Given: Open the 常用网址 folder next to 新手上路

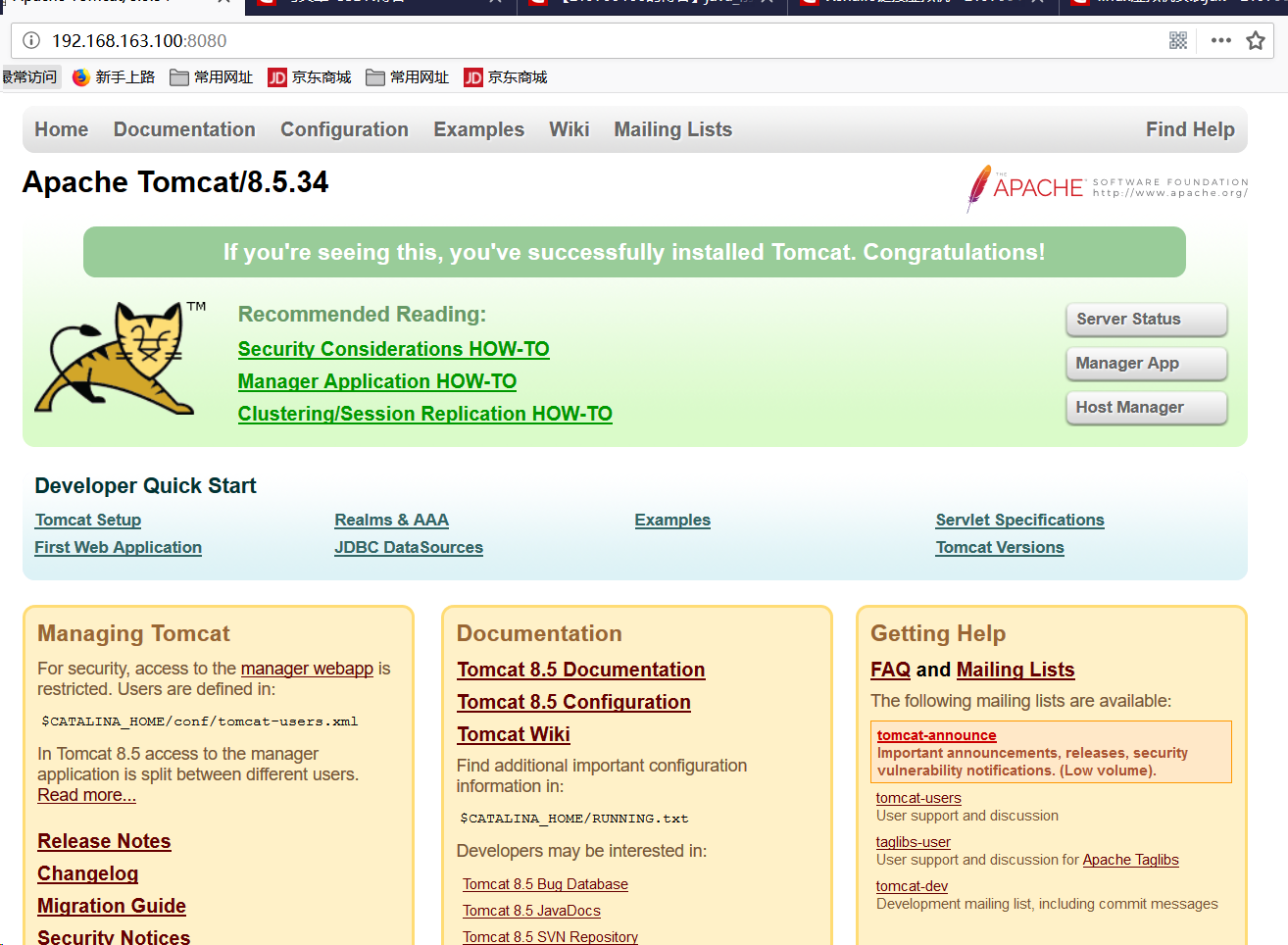Looking at the screenshot, I should tap(212, 77).
